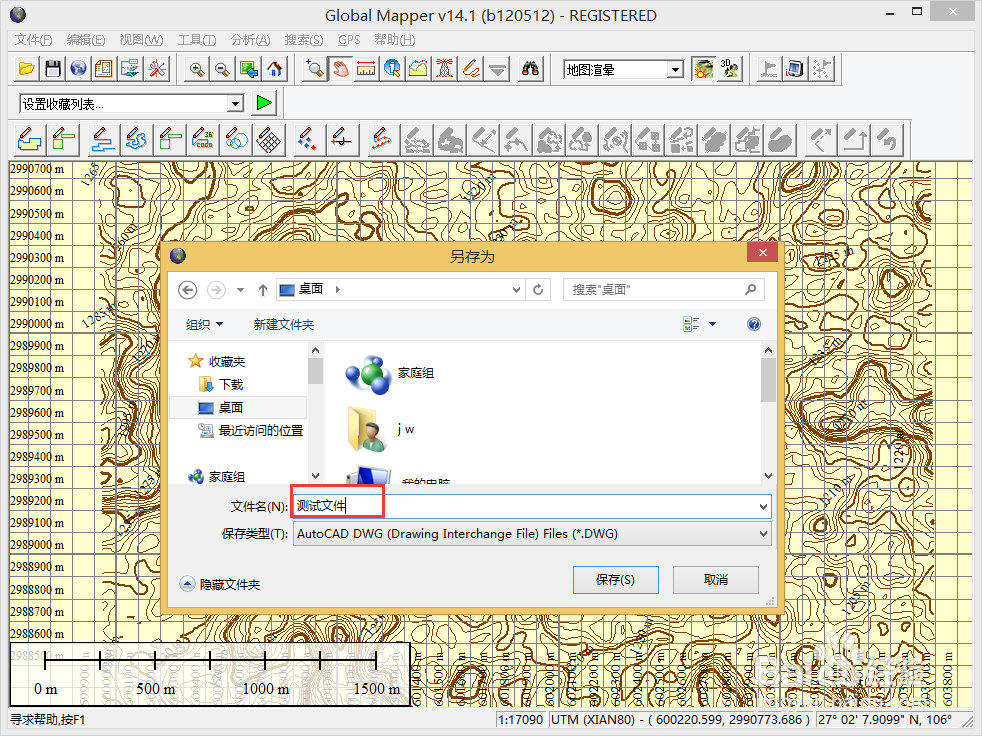Click the file name input field
The width and height of the screenshot is (982, 736).
(x=532, y=506)
